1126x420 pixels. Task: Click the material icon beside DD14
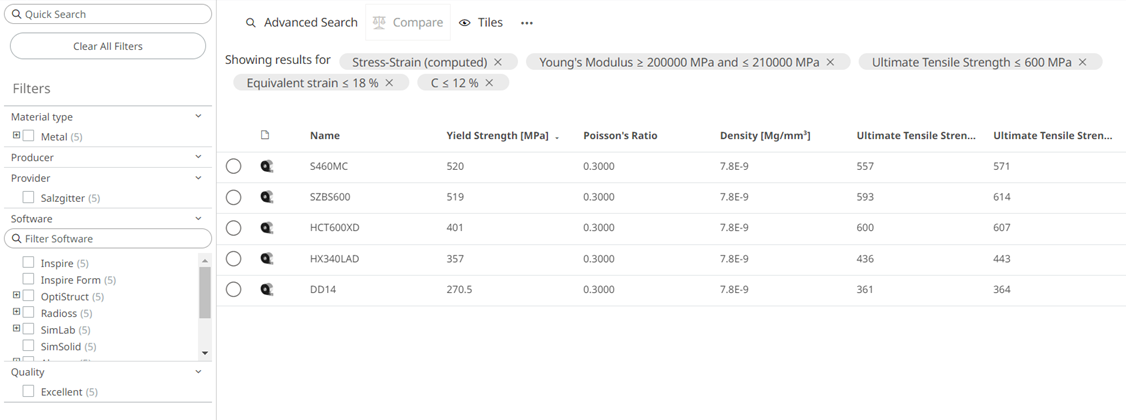click(266, 290)
